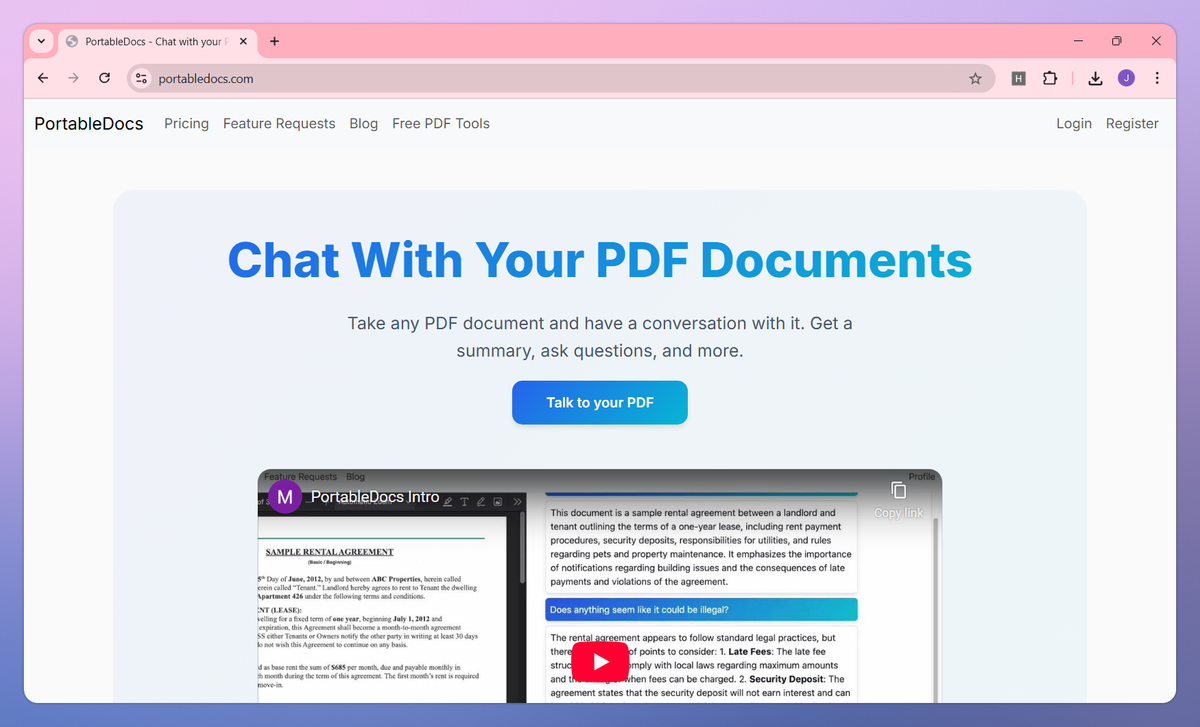
Task: Open browser Downloads icon
Action: click(x=1095, y=78)
